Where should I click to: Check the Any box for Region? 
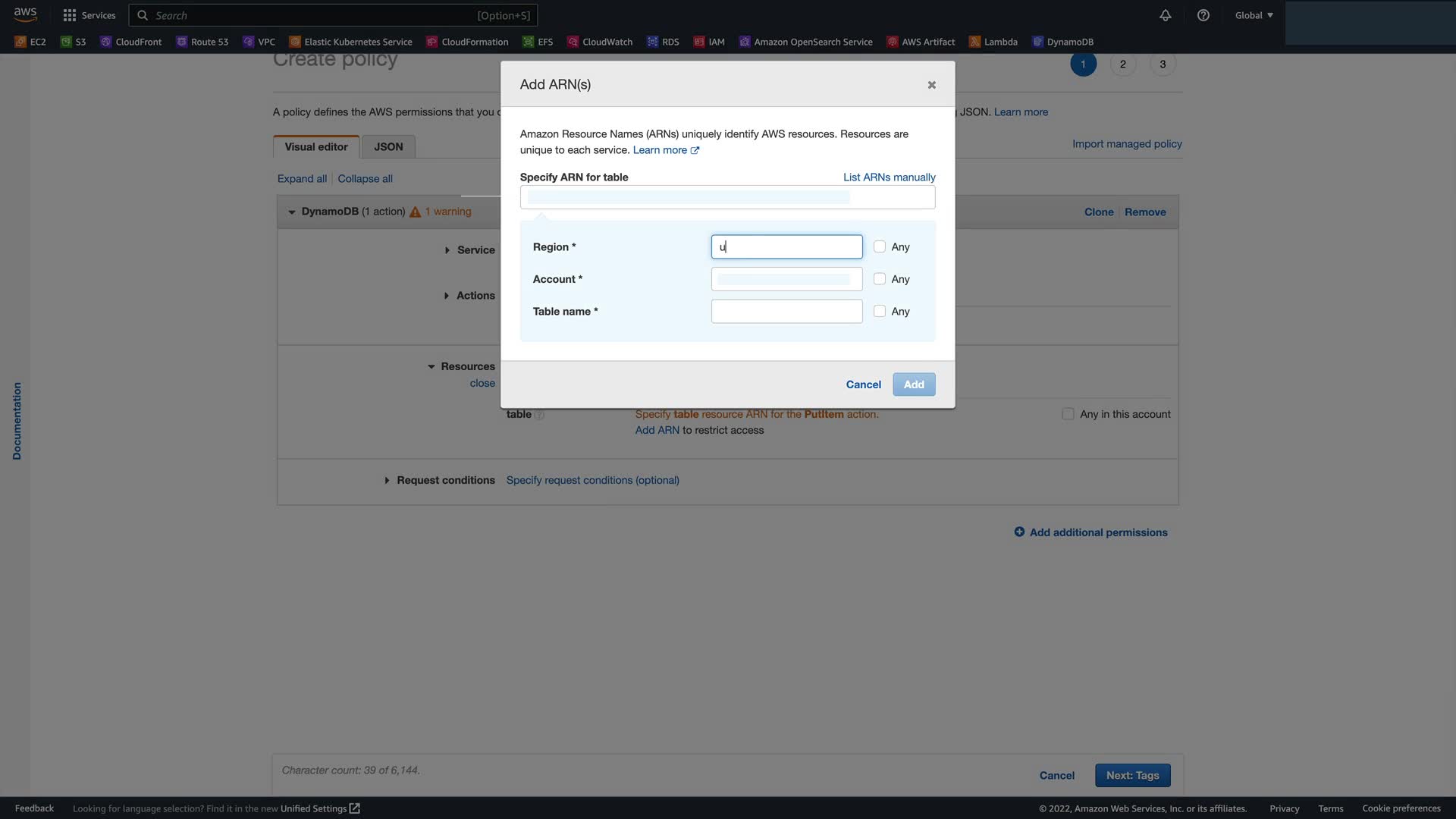click(879, 246)
